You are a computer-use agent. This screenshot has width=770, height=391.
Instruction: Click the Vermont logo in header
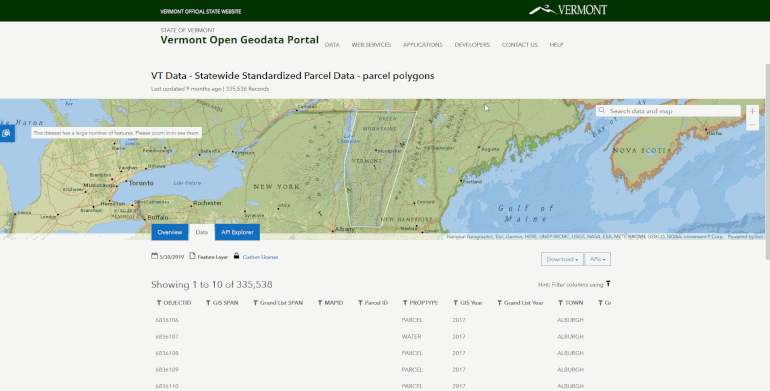click(568, 10)
